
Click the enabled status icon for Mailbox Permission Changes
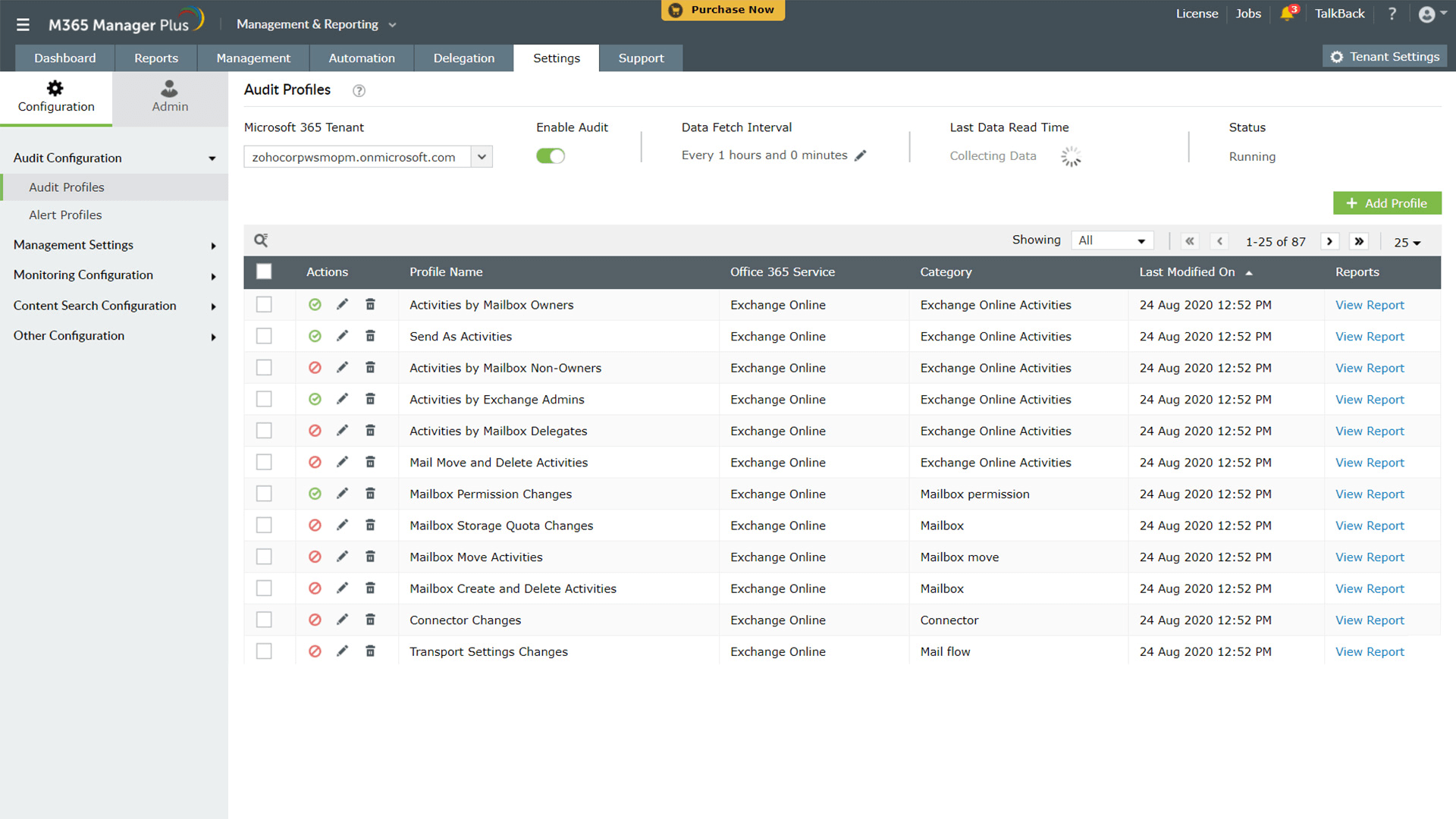(x=315, y=494)
